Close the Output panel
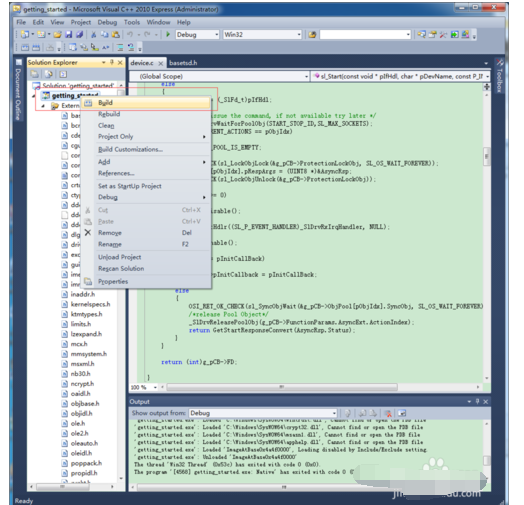The image size is (524, 505). [x=486, y=402]
